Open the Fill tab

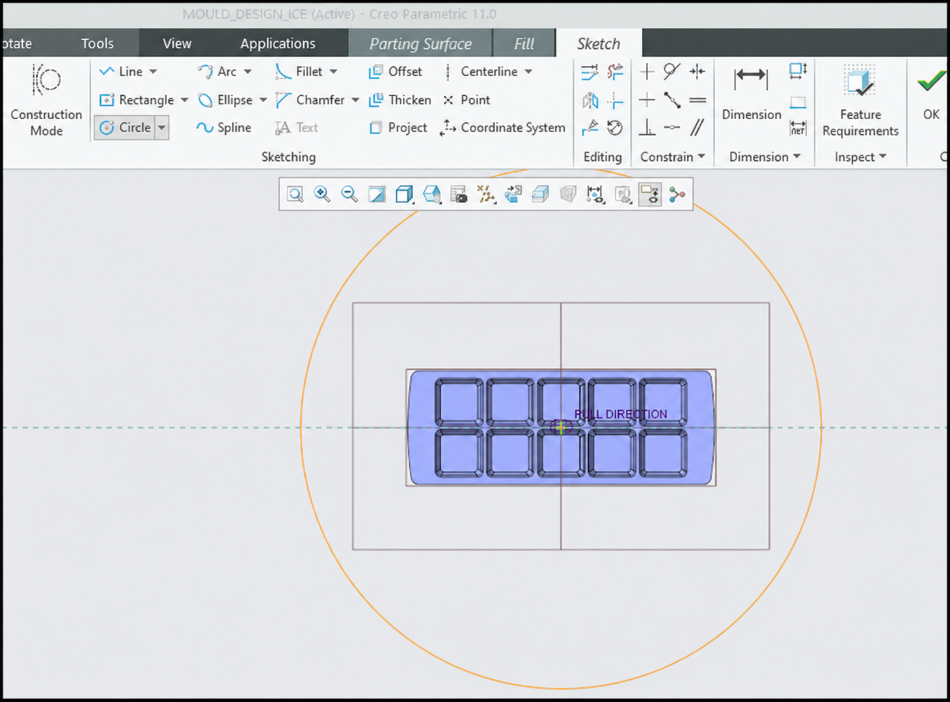(x=524, y=44)
